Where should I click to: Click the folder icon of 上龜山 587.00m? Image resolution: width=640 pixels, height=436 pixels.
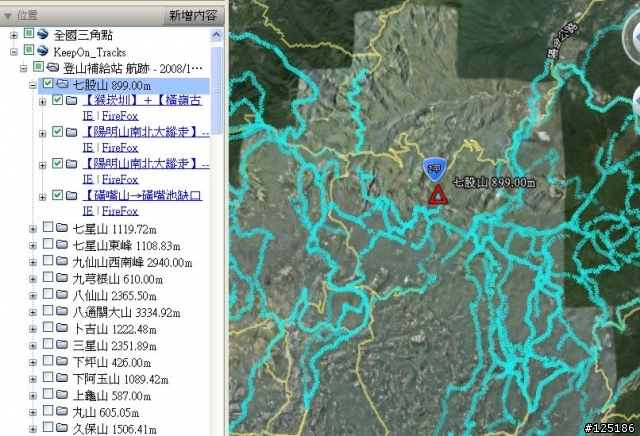[62, 394]
